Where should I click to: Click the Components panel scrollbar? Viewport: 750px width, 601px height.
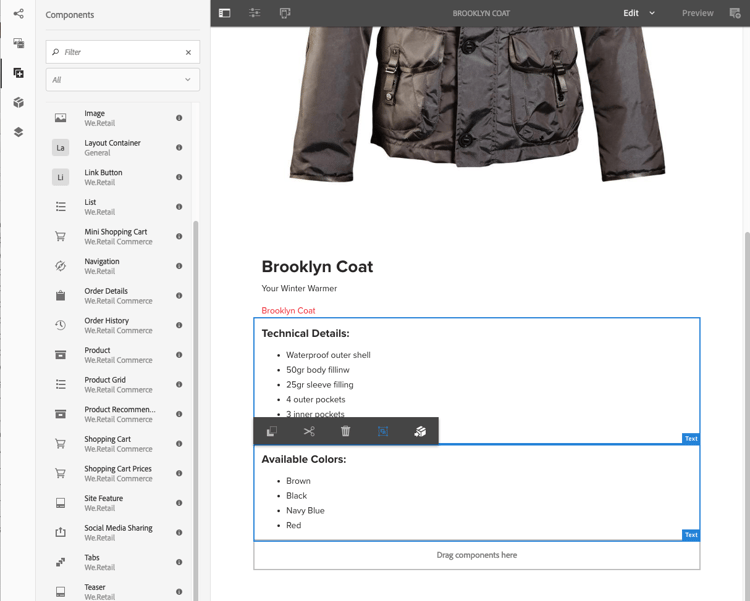tap(196, 411)
